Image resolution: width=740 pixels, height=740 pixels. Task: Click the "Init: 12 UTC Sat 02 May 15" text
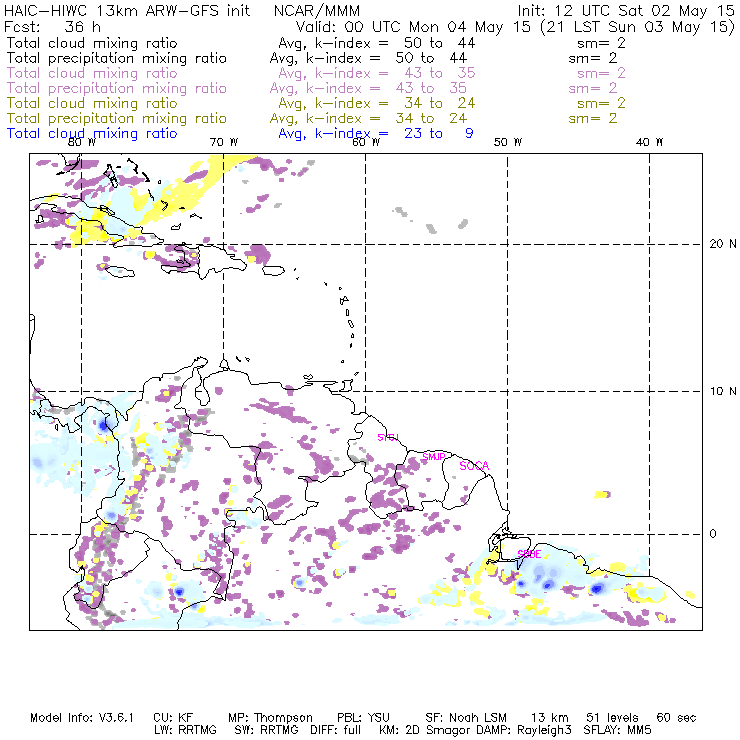pyautogui.click(x=626, y=10)
